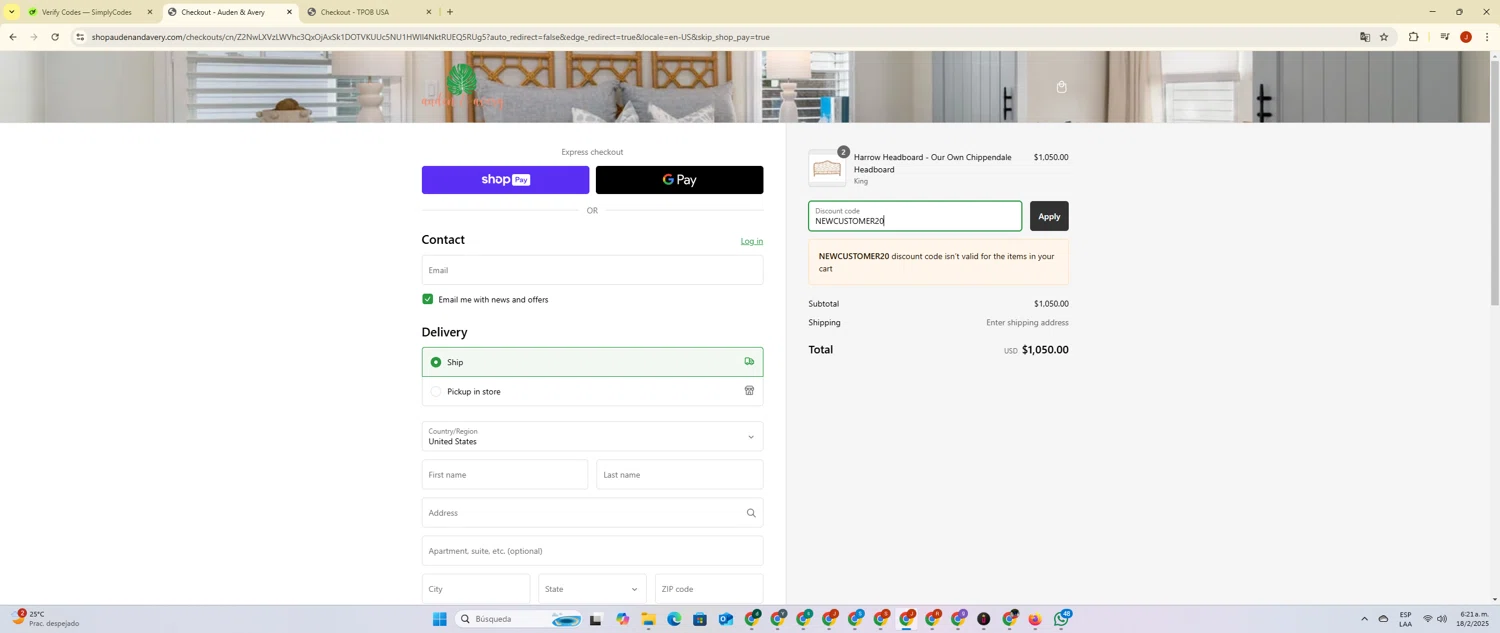View site information icon beside URL
1500x633 pixels.
[x=80, y=37]
